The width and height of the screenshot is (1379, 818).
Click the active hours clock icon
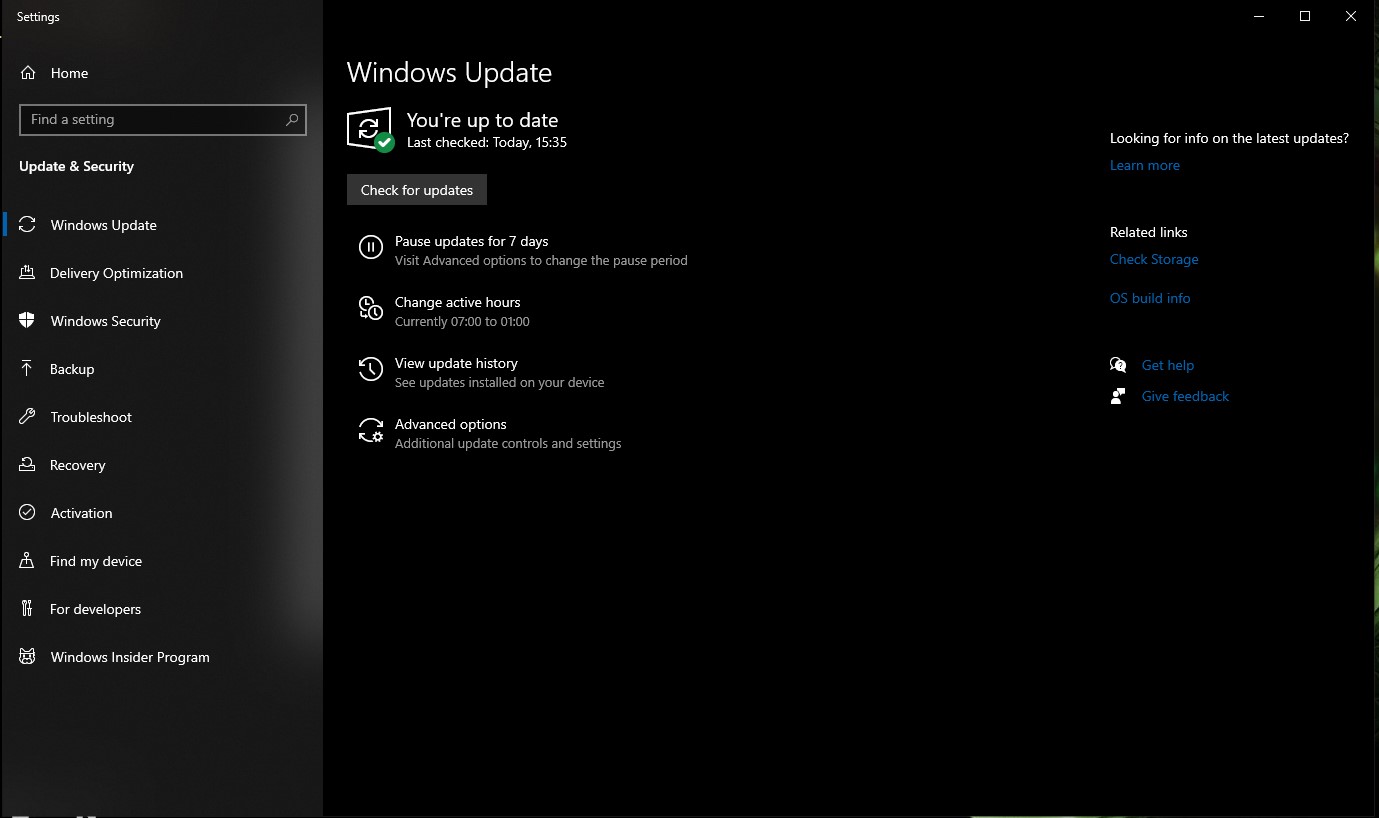click(x=371, y=308)
